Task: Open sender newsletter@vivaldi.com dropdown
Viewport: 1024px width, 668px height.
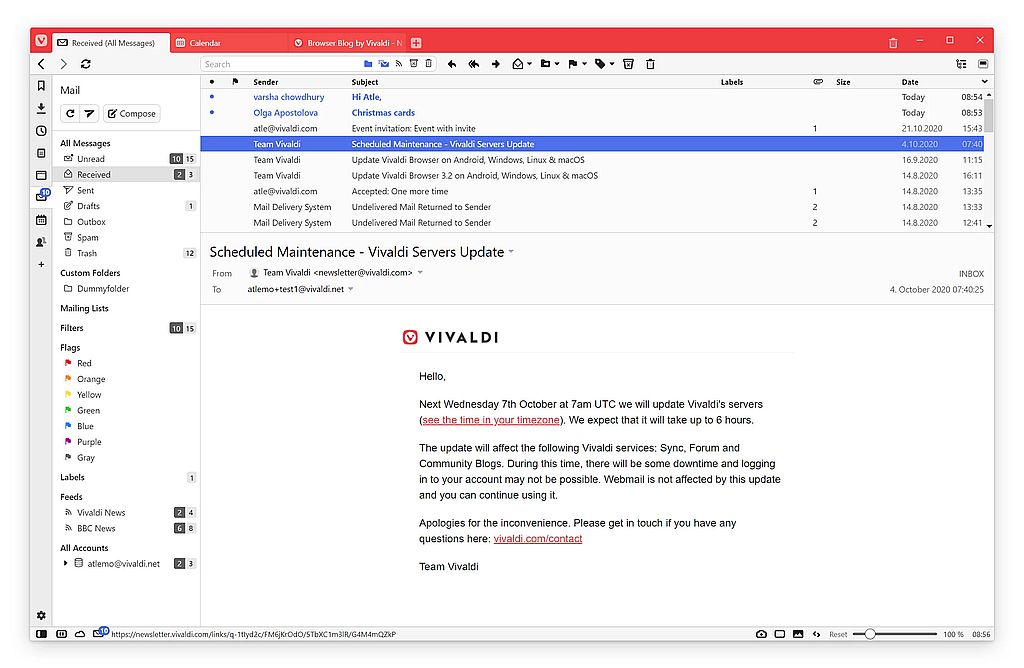Action: (x=420, y=273)
